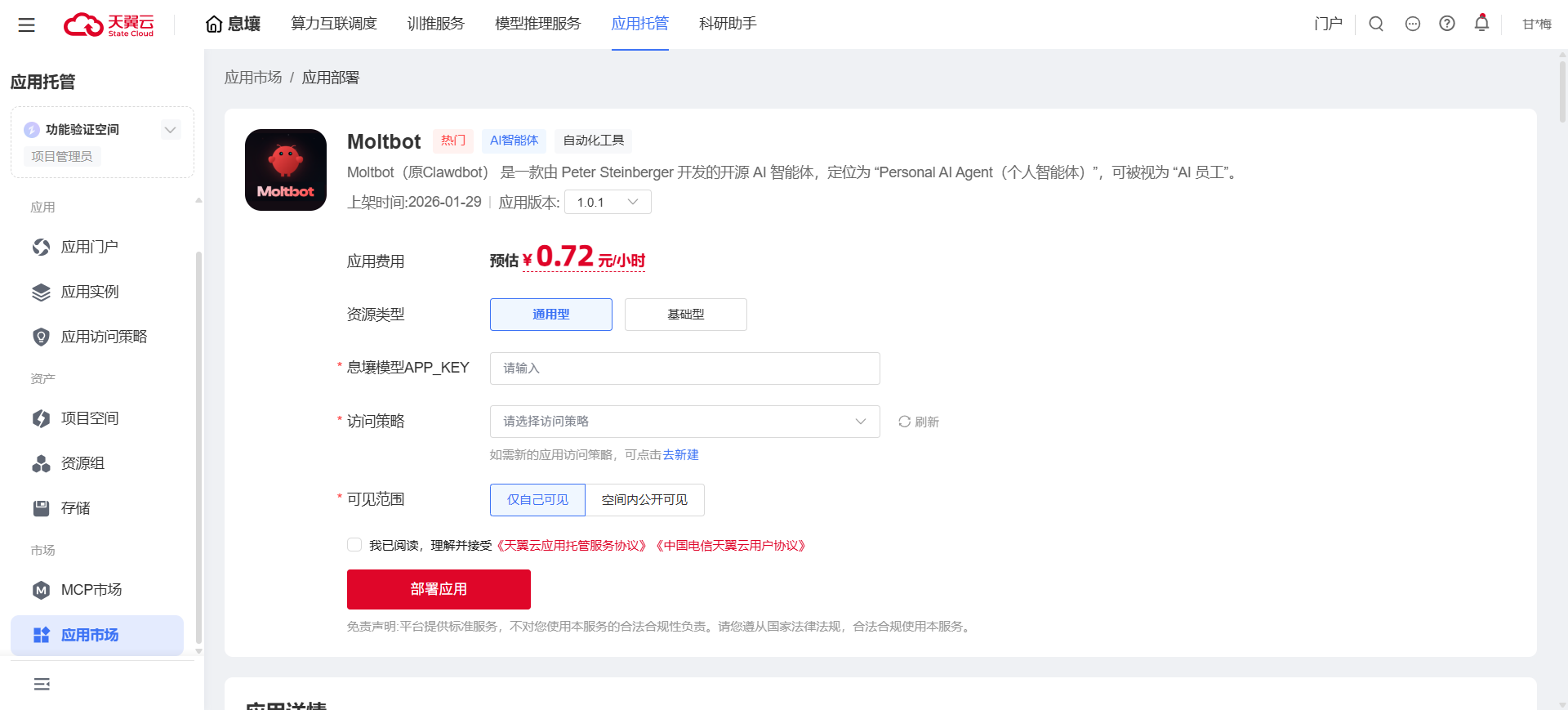
Task: Open the notification bell icon
Action: pyautogui.click(x=1481, y=23)
